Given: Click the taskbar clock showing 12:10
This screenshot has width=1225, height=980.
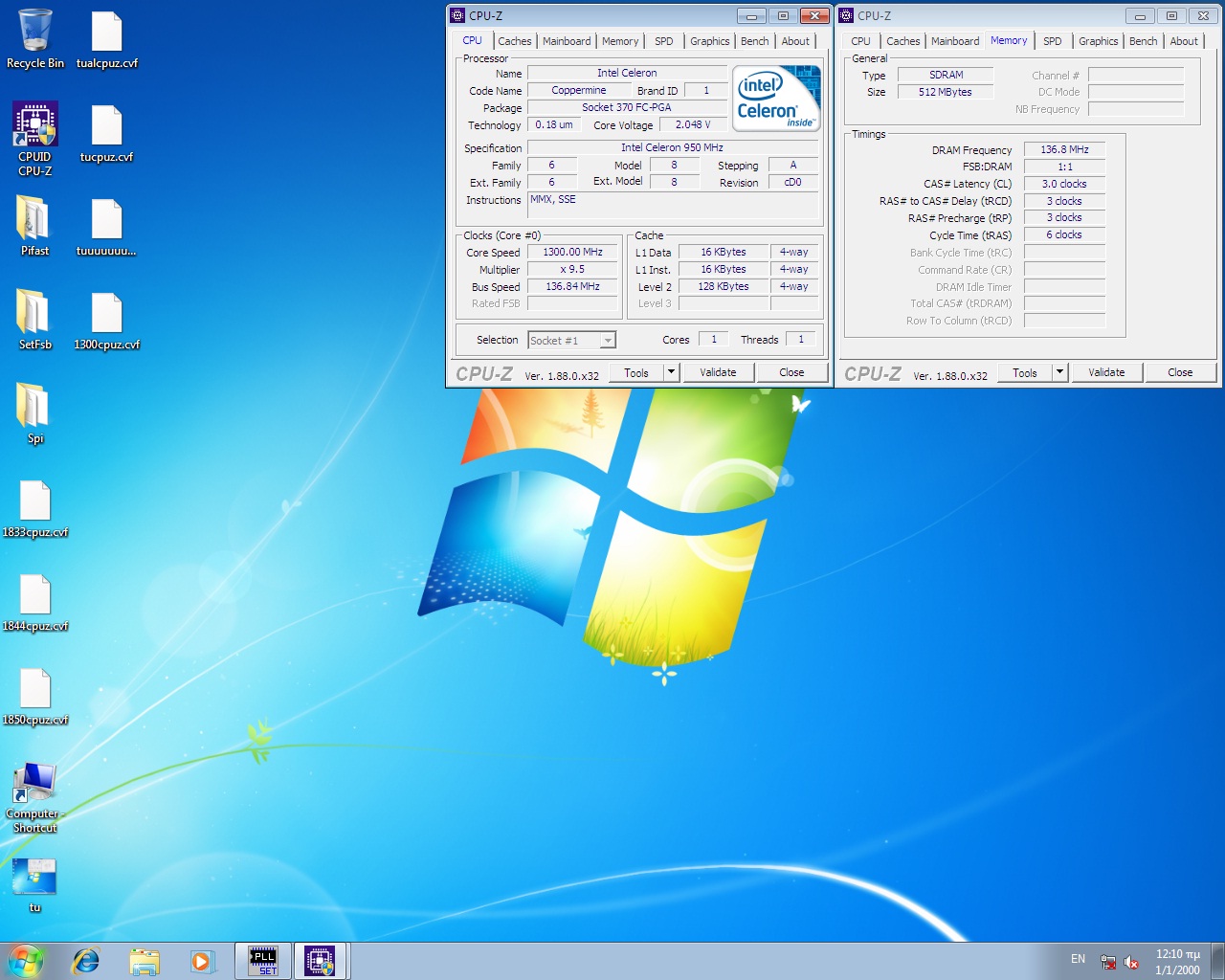Looking at the screenshot, I should (1177, 962).
